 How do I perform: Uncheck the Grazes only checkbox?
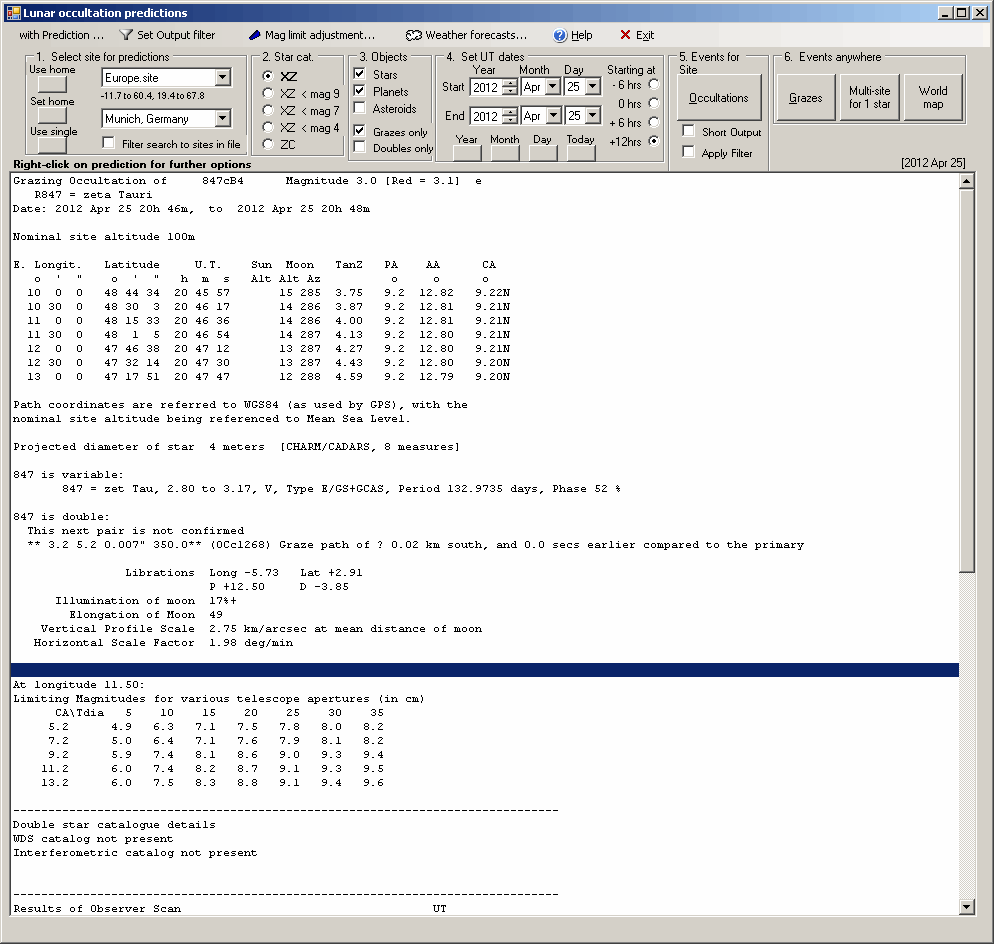pos(360,132)
